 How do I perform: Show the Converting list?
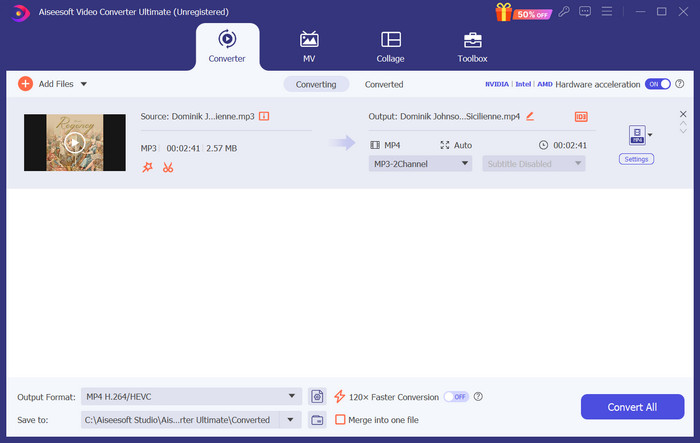pos(316,84)
